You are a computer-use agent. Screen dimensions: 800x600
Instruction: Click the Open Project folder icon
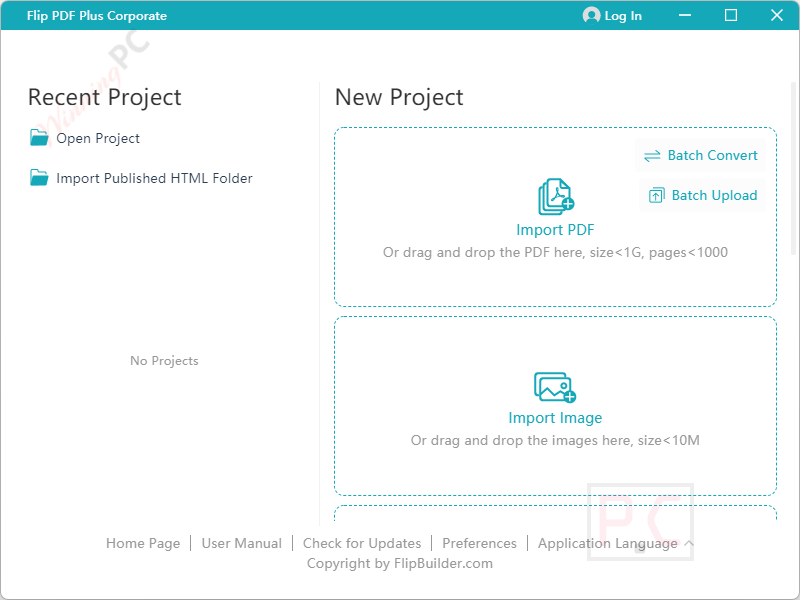(x=39, y=138)
